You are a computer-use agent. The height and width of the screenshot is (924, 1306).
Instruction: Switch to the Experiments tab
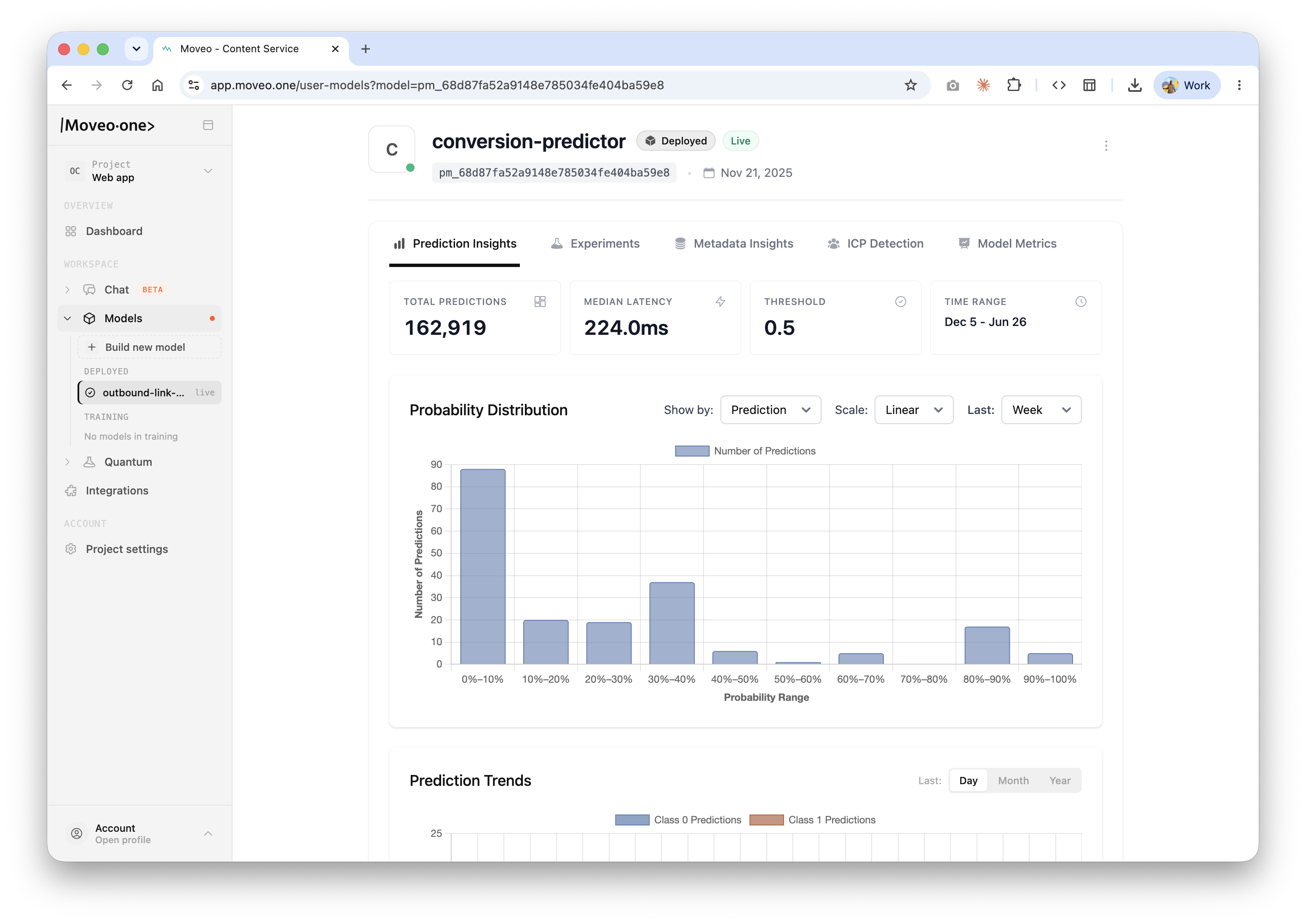click(595, 243)
